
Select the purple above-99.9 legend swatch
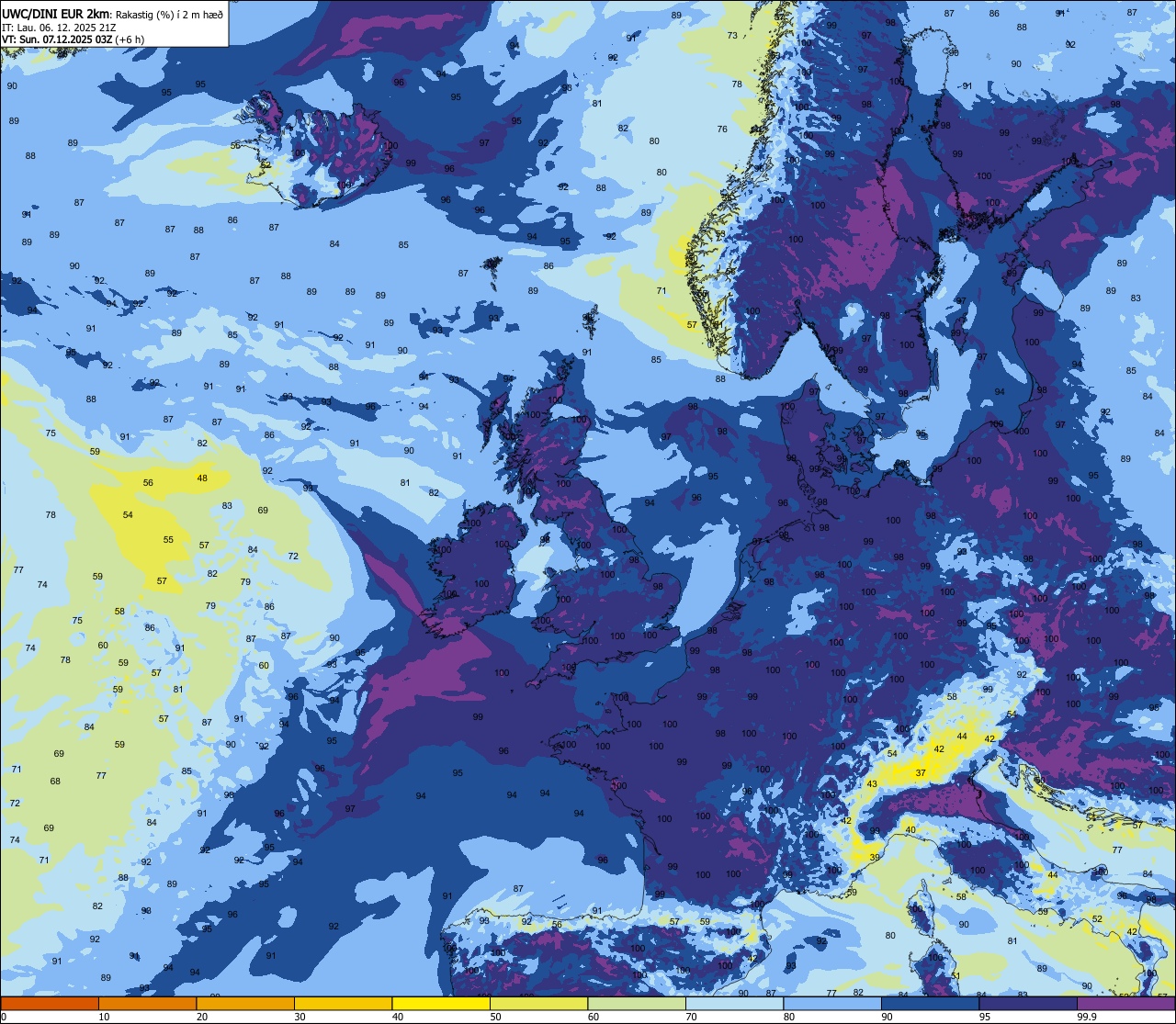[x=1125, y=1003]
